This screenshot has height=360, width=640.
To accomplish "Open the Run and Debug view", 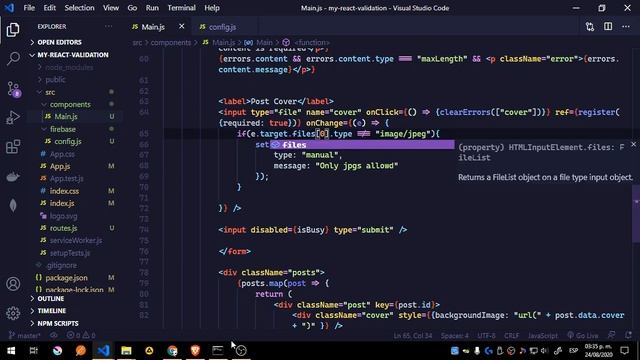I will tap(13, 118).
